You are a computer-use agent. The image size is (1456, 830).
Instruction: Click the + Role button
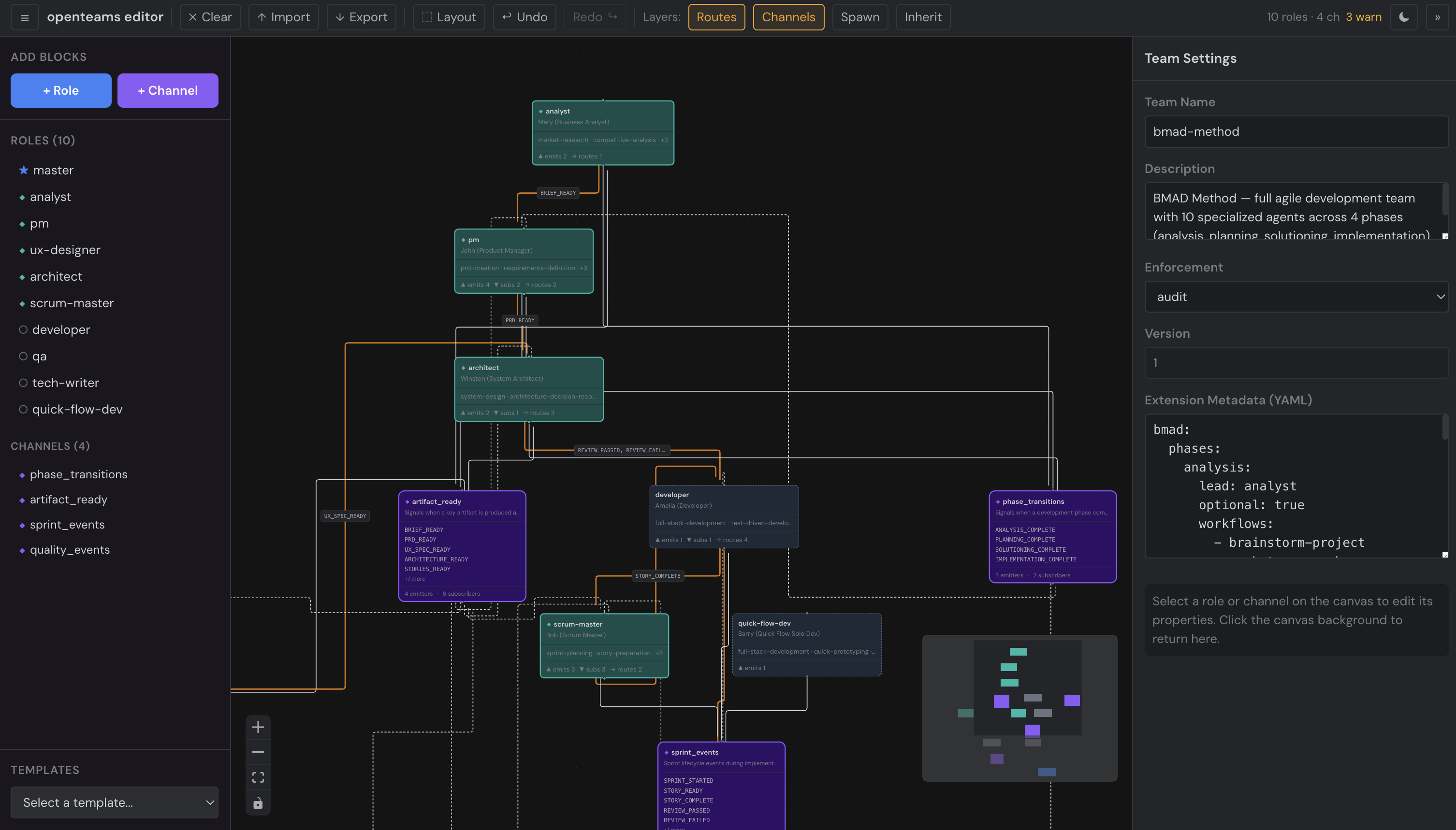point(60,90)
